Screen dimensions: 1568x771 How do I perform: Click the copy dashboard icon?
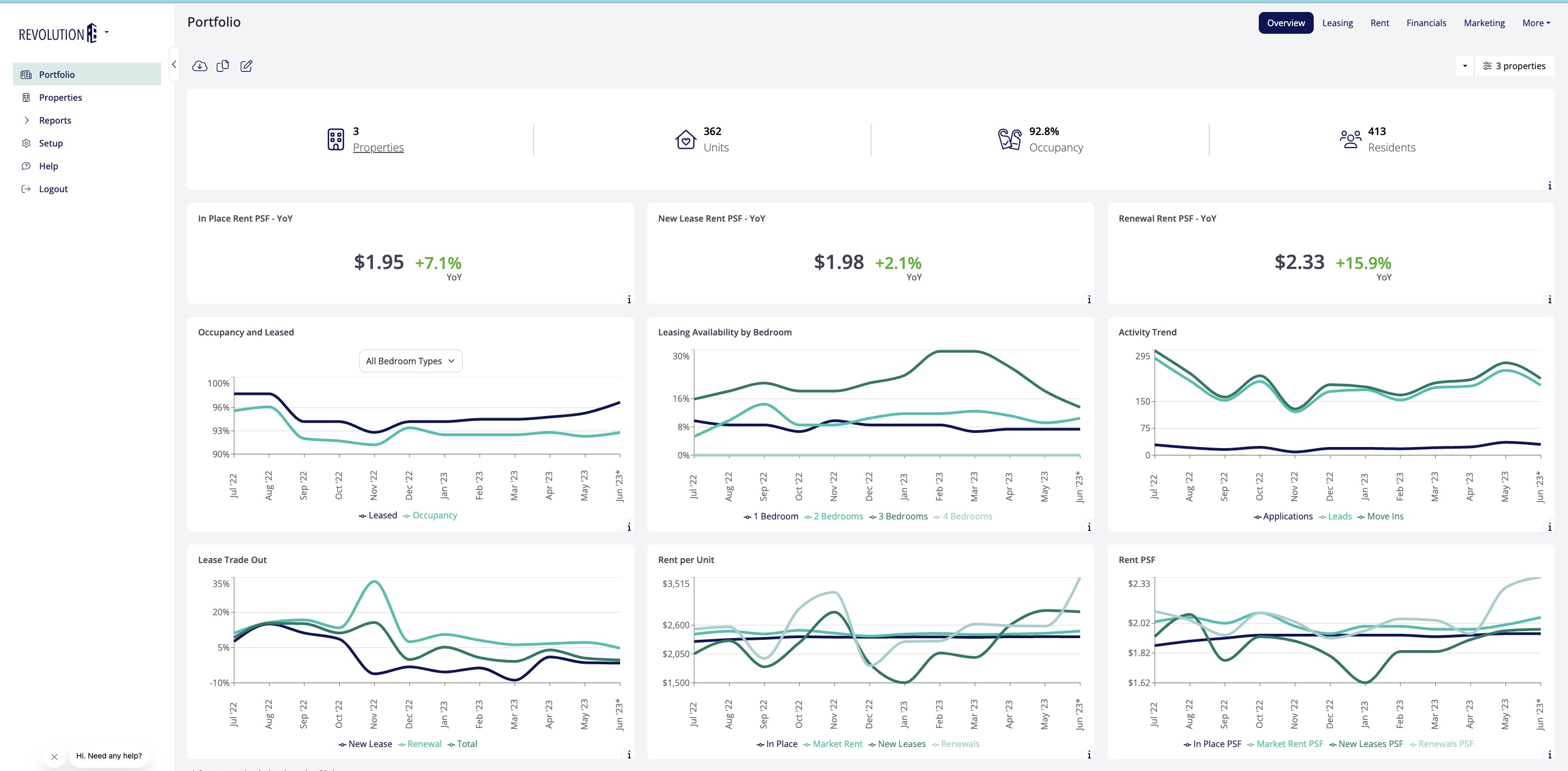click(223, 66)
